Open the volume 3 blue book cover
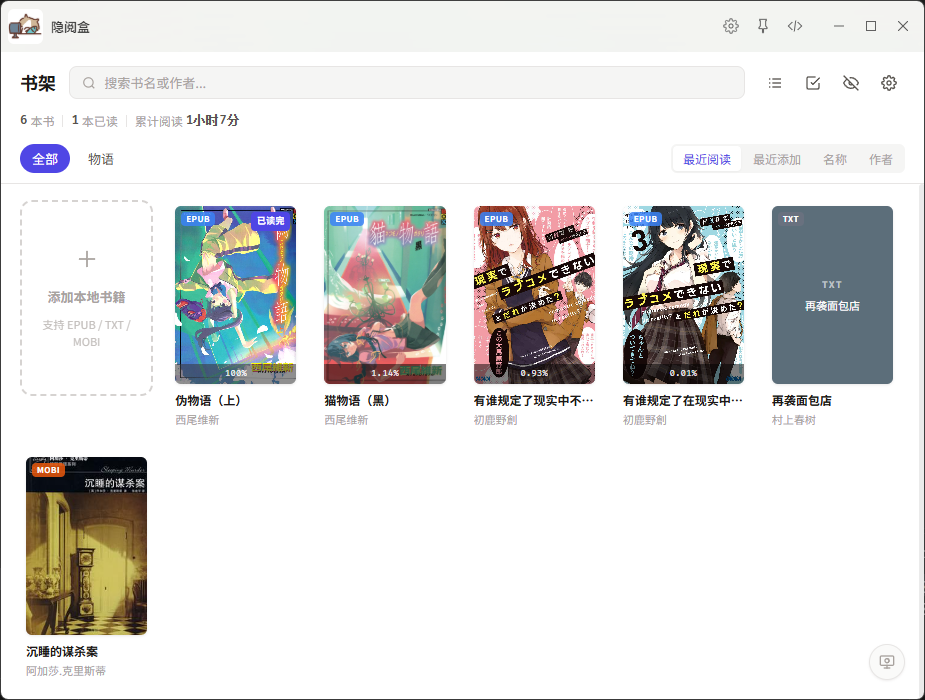This screenshot has width=925, height=700. 683,295
